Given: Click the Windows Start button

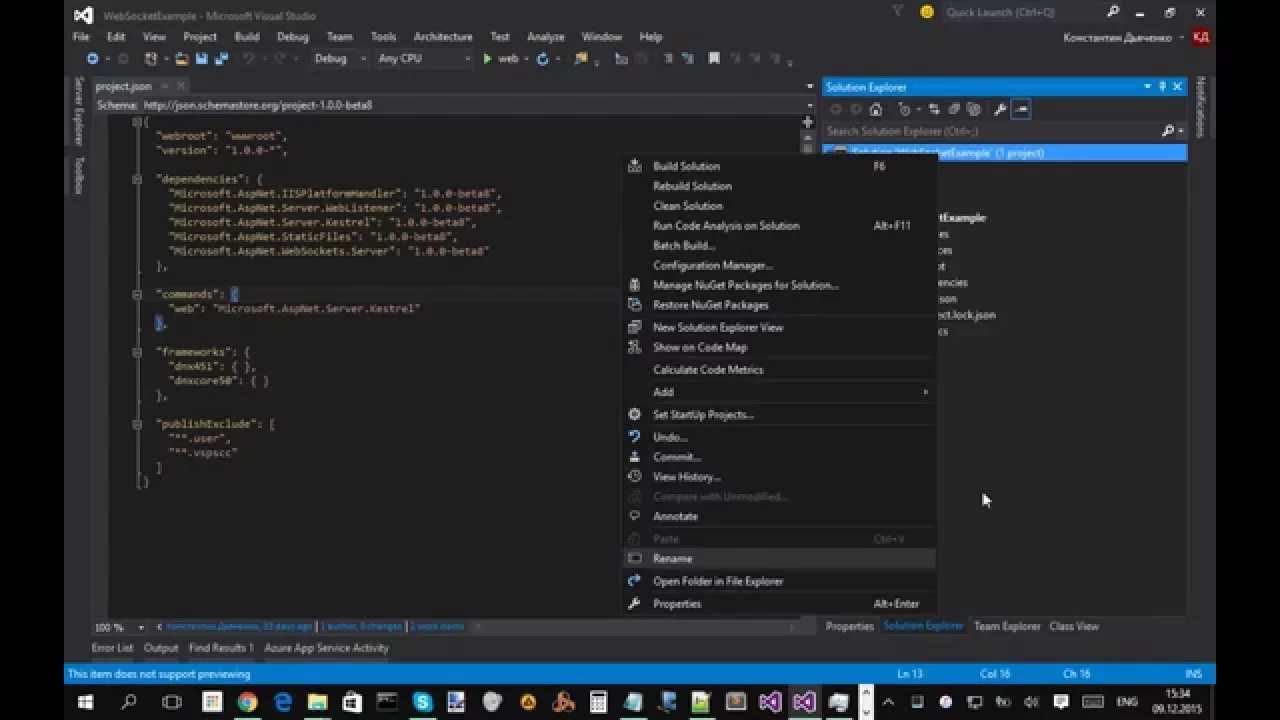Looking at the screenshot, I should coord(85,702).
